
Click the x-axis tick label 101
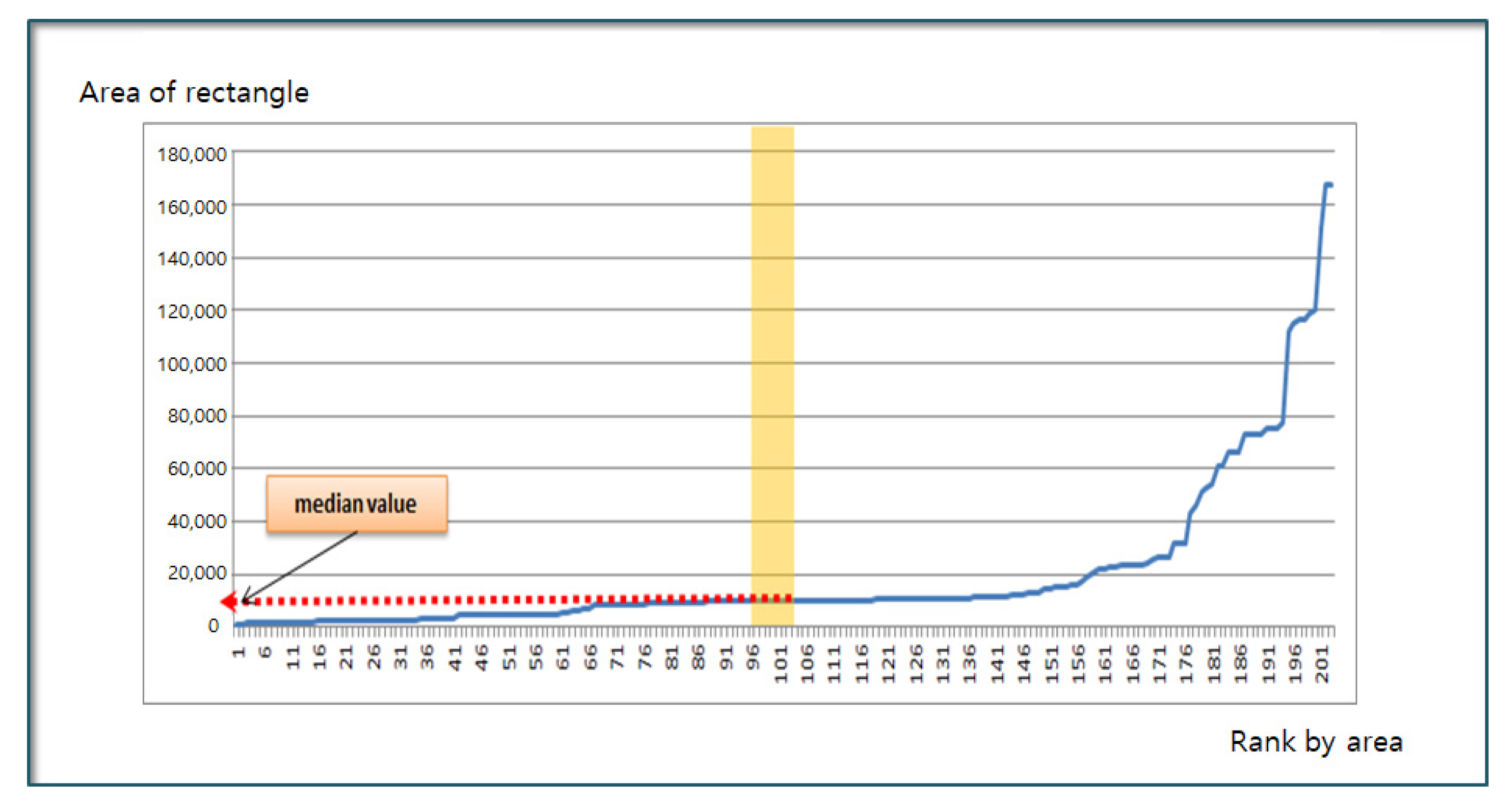(x=781, y=664)
